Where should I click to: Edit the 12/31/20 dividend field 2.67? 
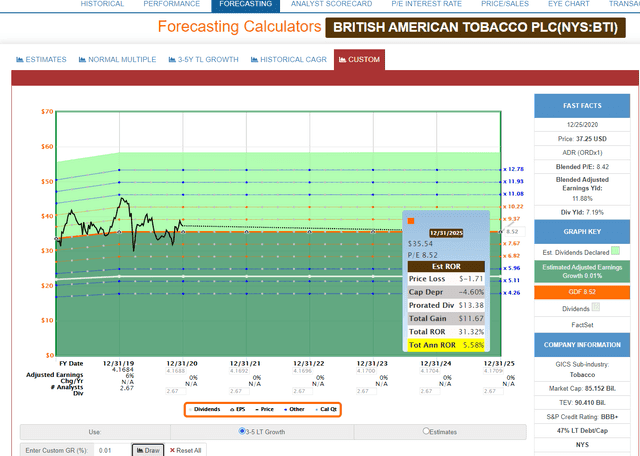[176, 391]
